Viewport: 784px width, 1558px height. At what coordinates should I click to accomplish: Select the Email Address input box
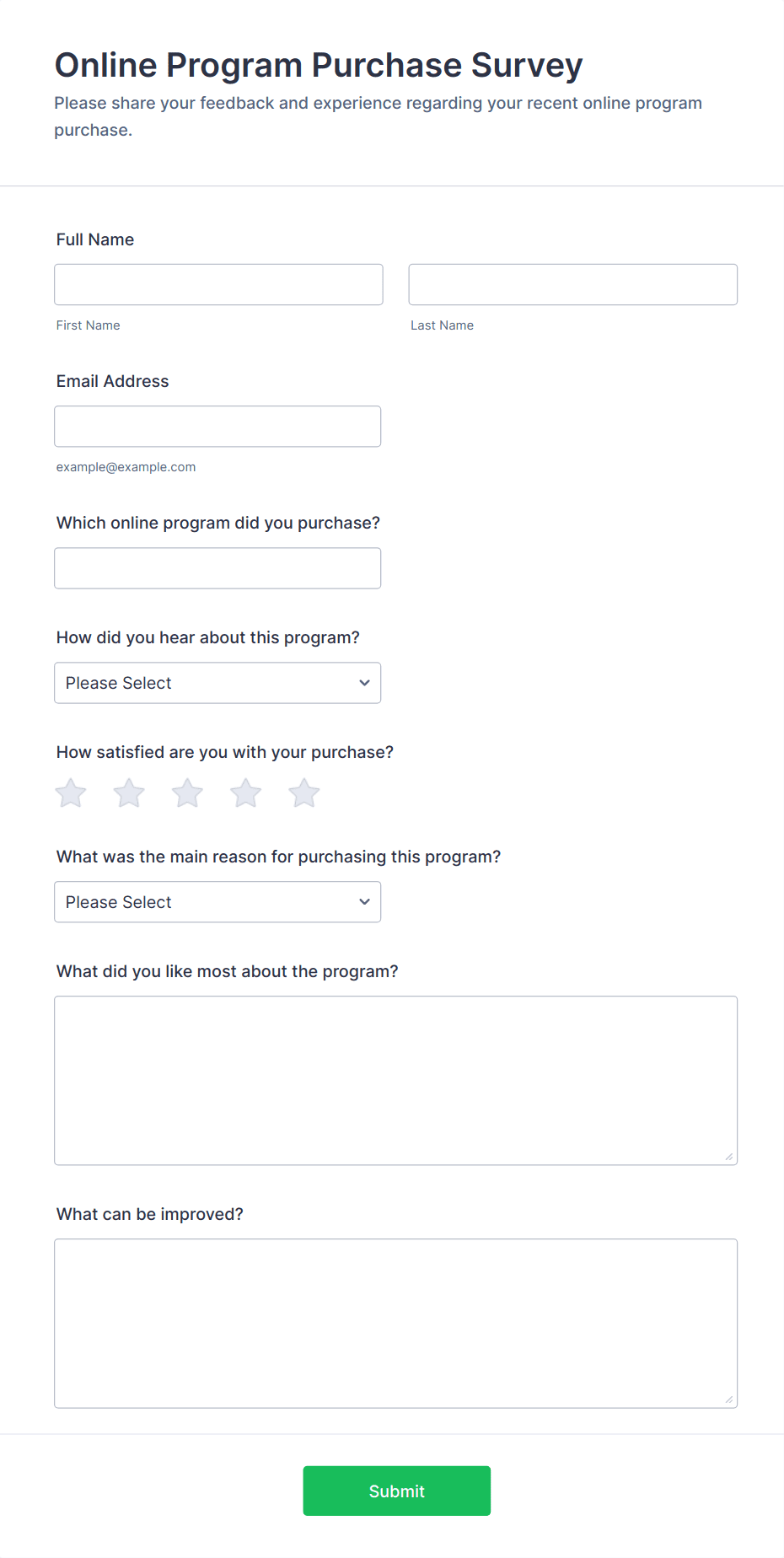click(x=217, y=427)
